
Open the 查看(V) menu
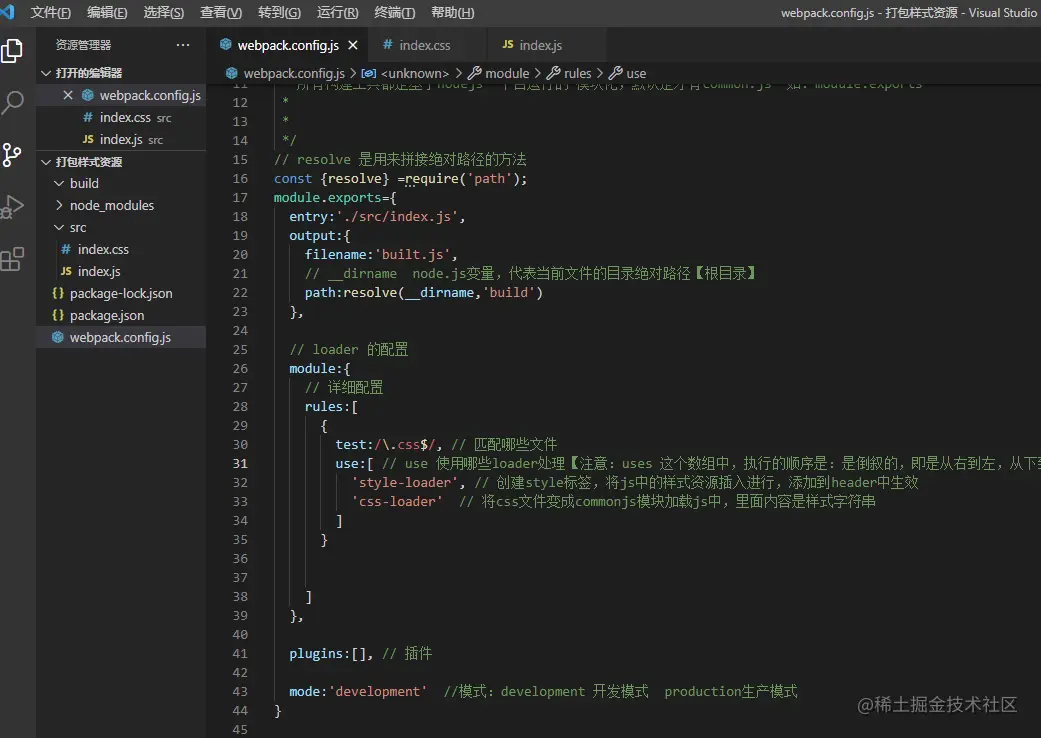[220, 13]
